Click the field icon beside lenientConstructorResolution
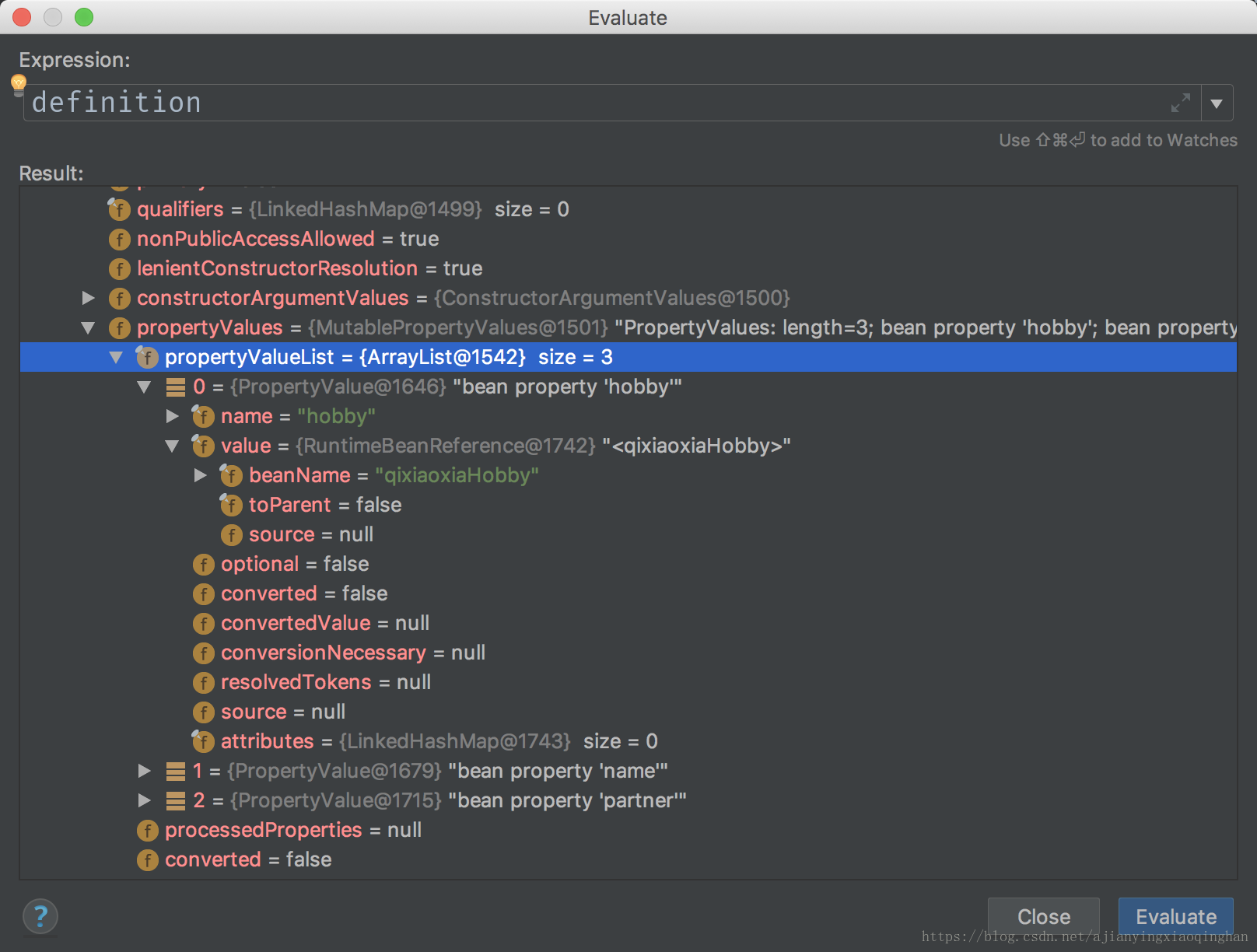 pyautogui.click(x=119, y=268)
